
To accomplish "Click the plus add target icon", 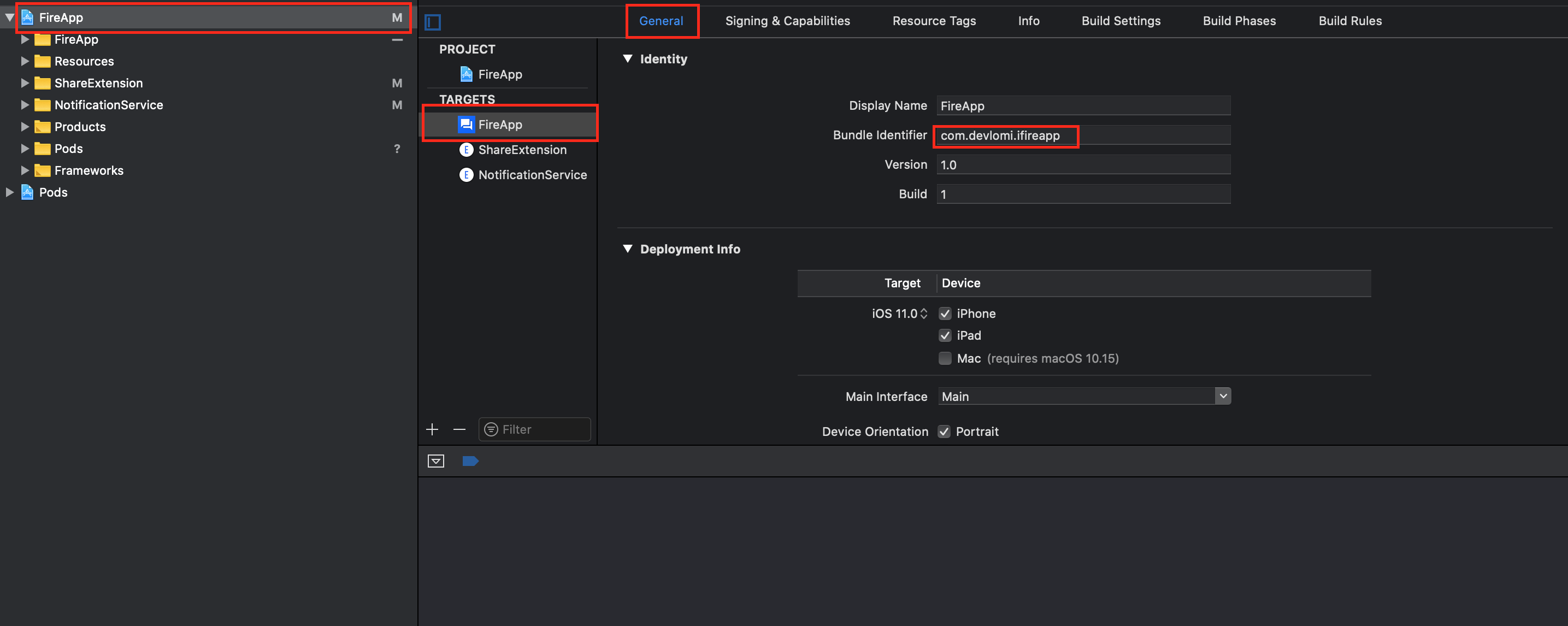I will [432, 429].
